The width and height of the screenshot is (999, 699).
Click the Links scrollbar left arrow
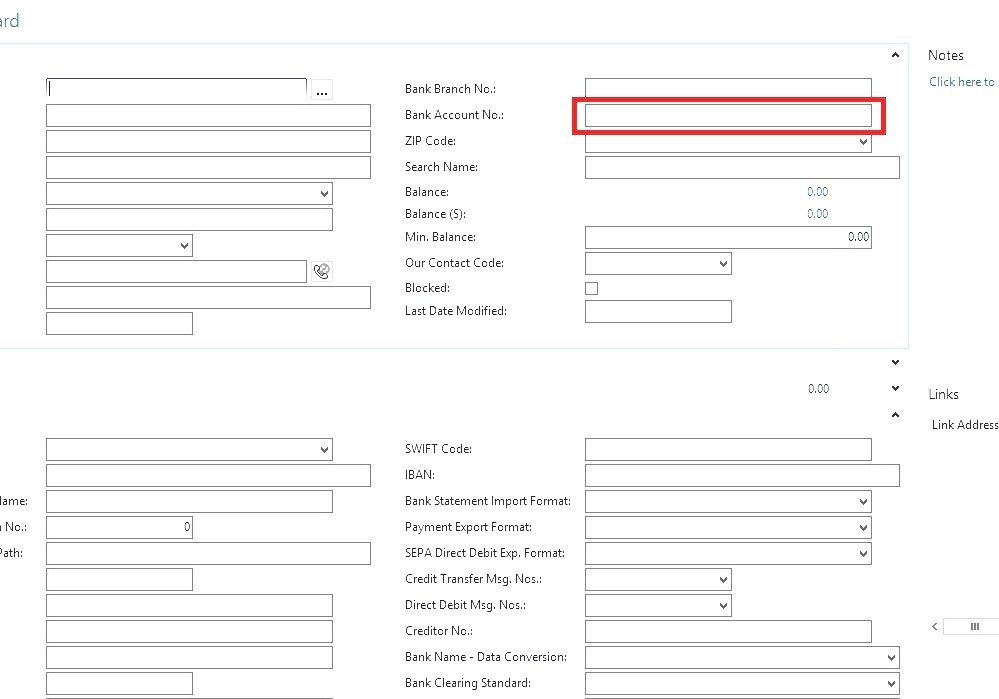(935, 626)
